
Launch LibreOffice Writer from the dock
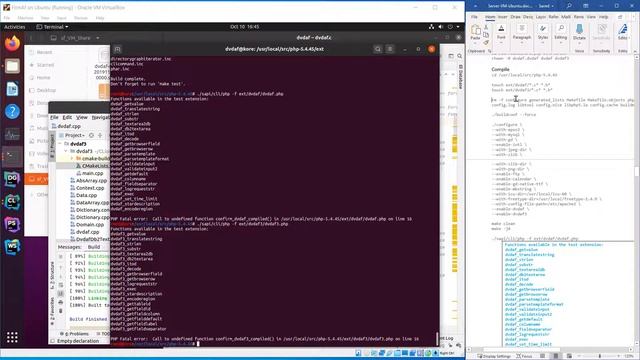pos(12,89)
